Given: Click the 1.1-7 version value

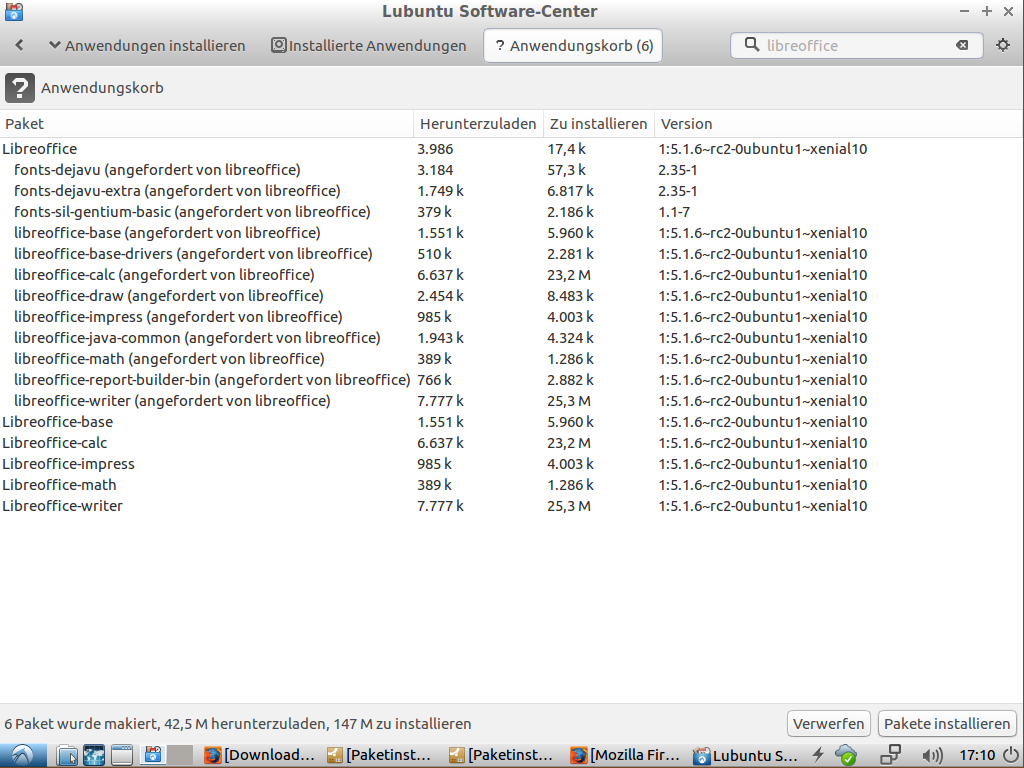Looking at the screenshot, I should (674, 212).
